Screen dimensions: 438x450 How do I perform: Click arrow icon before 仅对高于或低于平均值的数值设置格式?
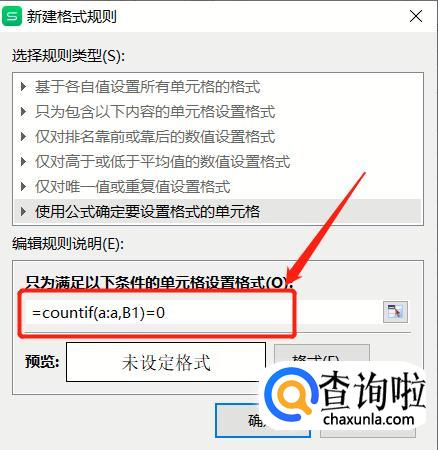coord(23,161)
